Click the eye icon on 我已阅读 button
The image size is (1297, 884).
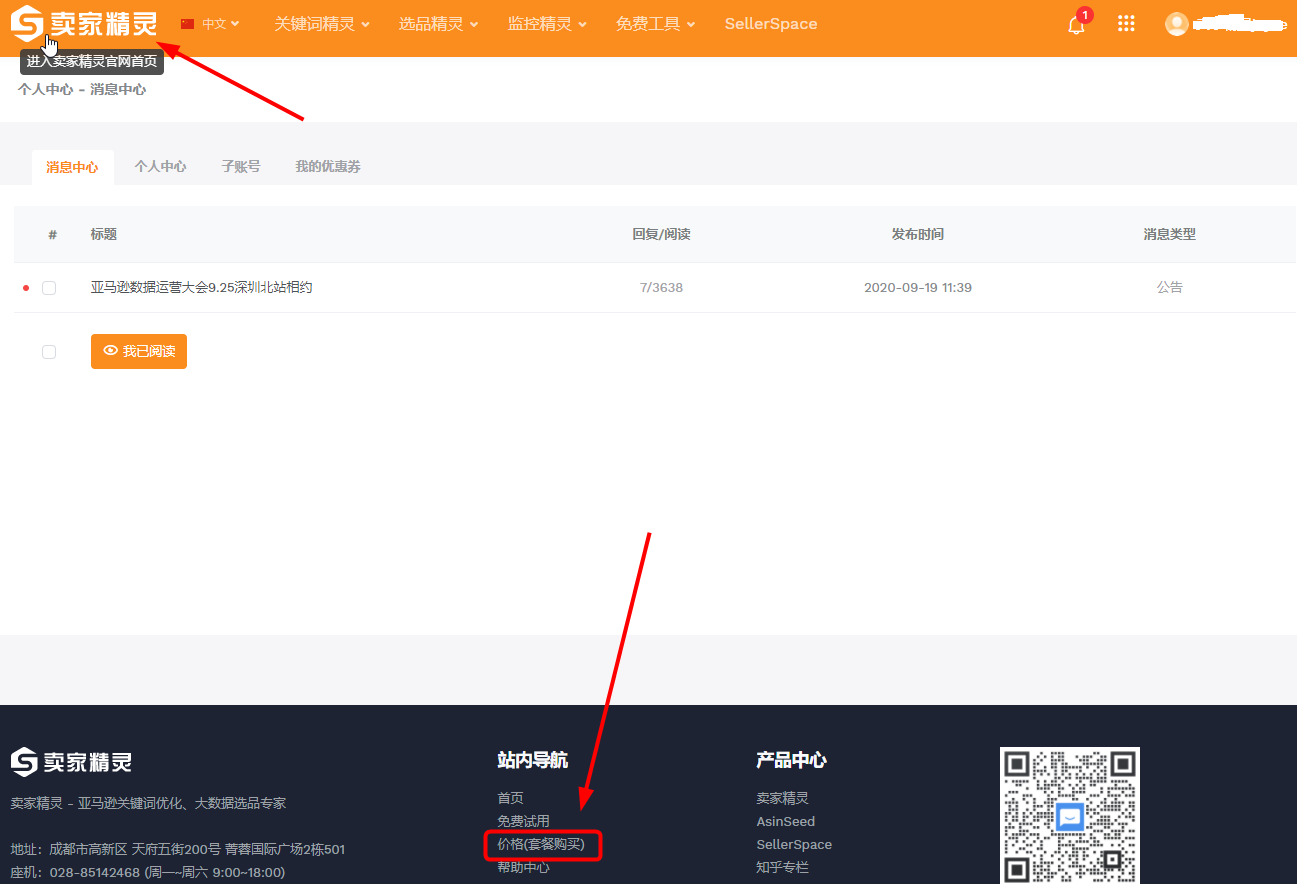(x=111, y=351)
